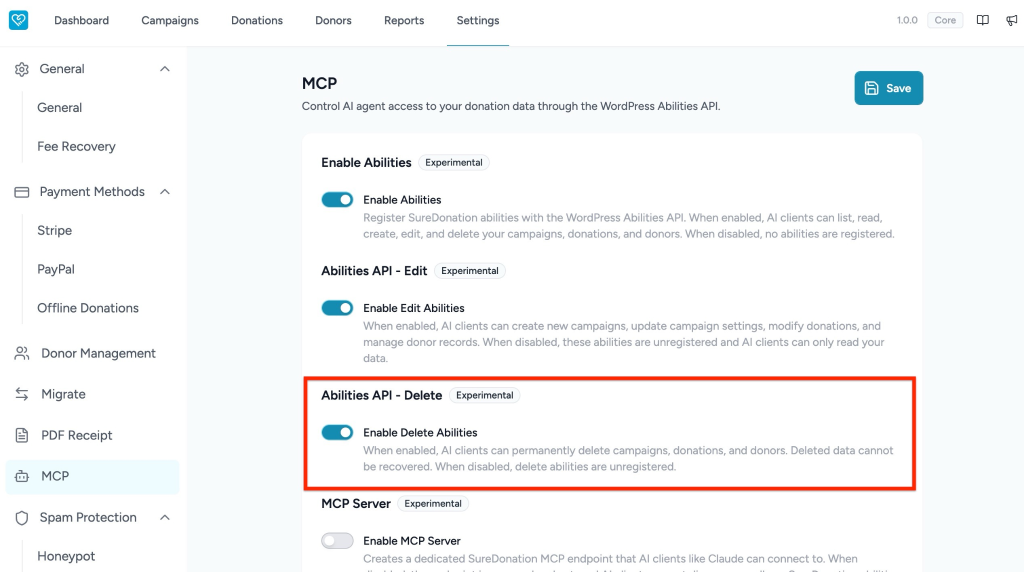Open Stripe payment settings

point(54,230)
